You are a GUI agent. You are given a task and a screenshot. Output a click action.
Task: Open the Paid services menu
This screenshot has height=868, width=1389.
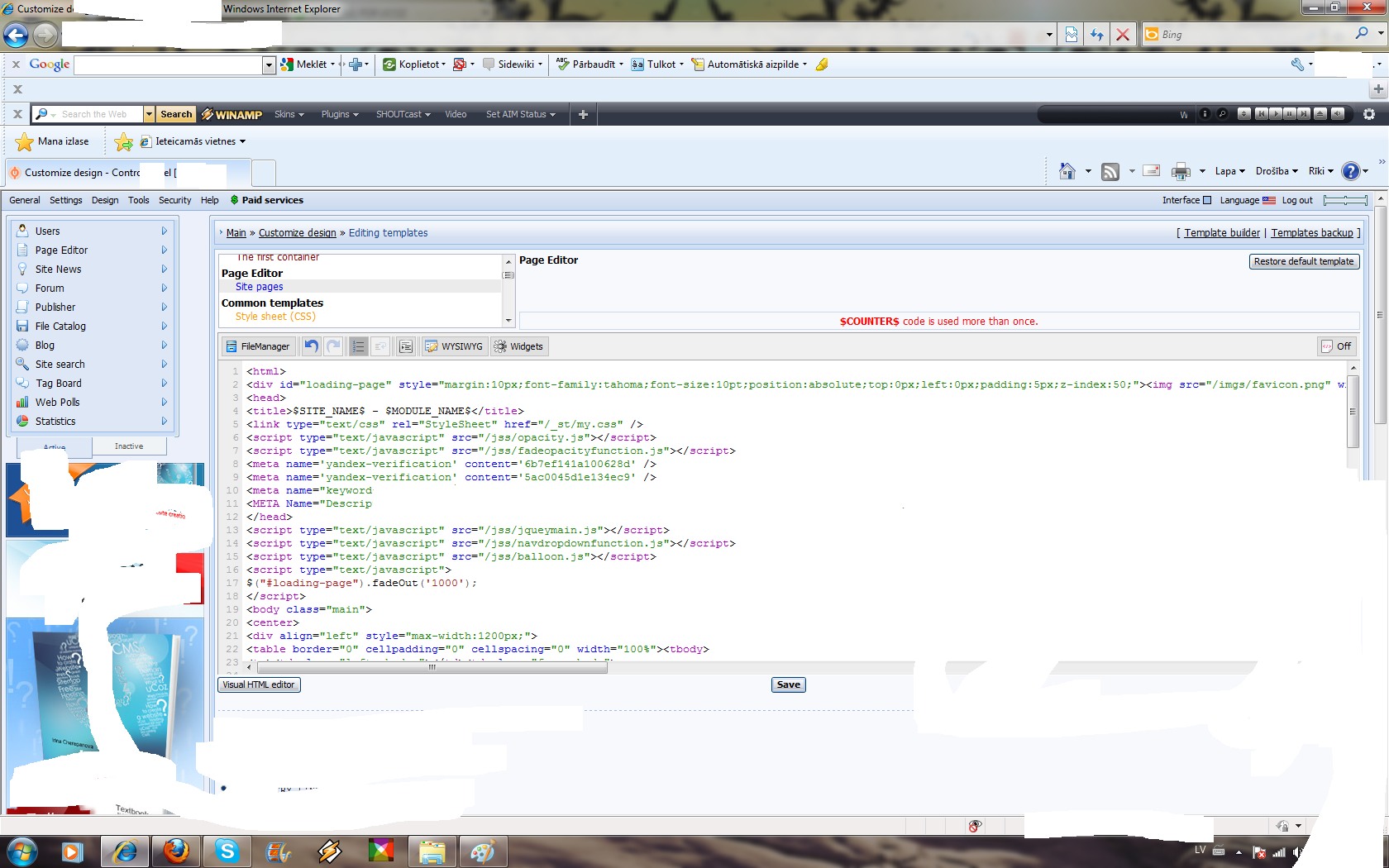(266, 200)
